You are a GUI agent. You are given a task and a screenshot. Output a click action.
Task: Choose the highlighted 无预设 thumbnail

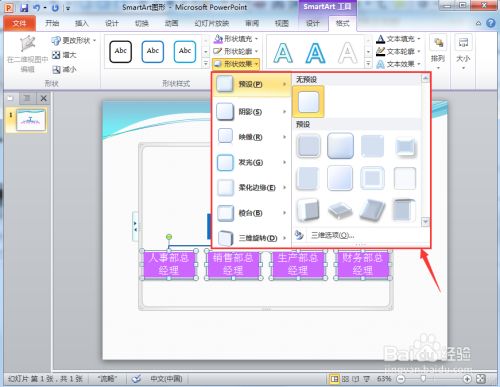[x=308, y=101]
